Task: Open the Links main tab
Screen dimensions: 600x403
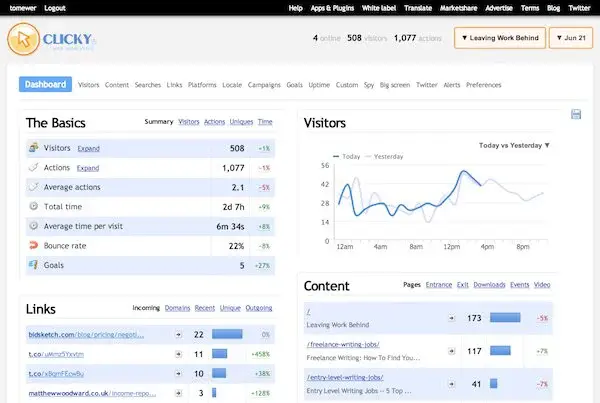Action: (x=174, y=85)
